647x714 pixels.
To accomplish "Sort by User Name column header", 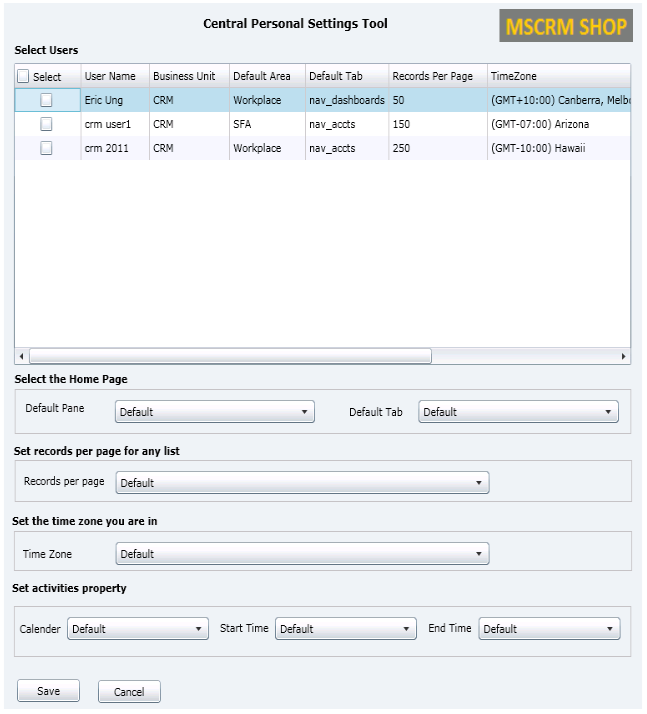I will [x=110, y=76].
